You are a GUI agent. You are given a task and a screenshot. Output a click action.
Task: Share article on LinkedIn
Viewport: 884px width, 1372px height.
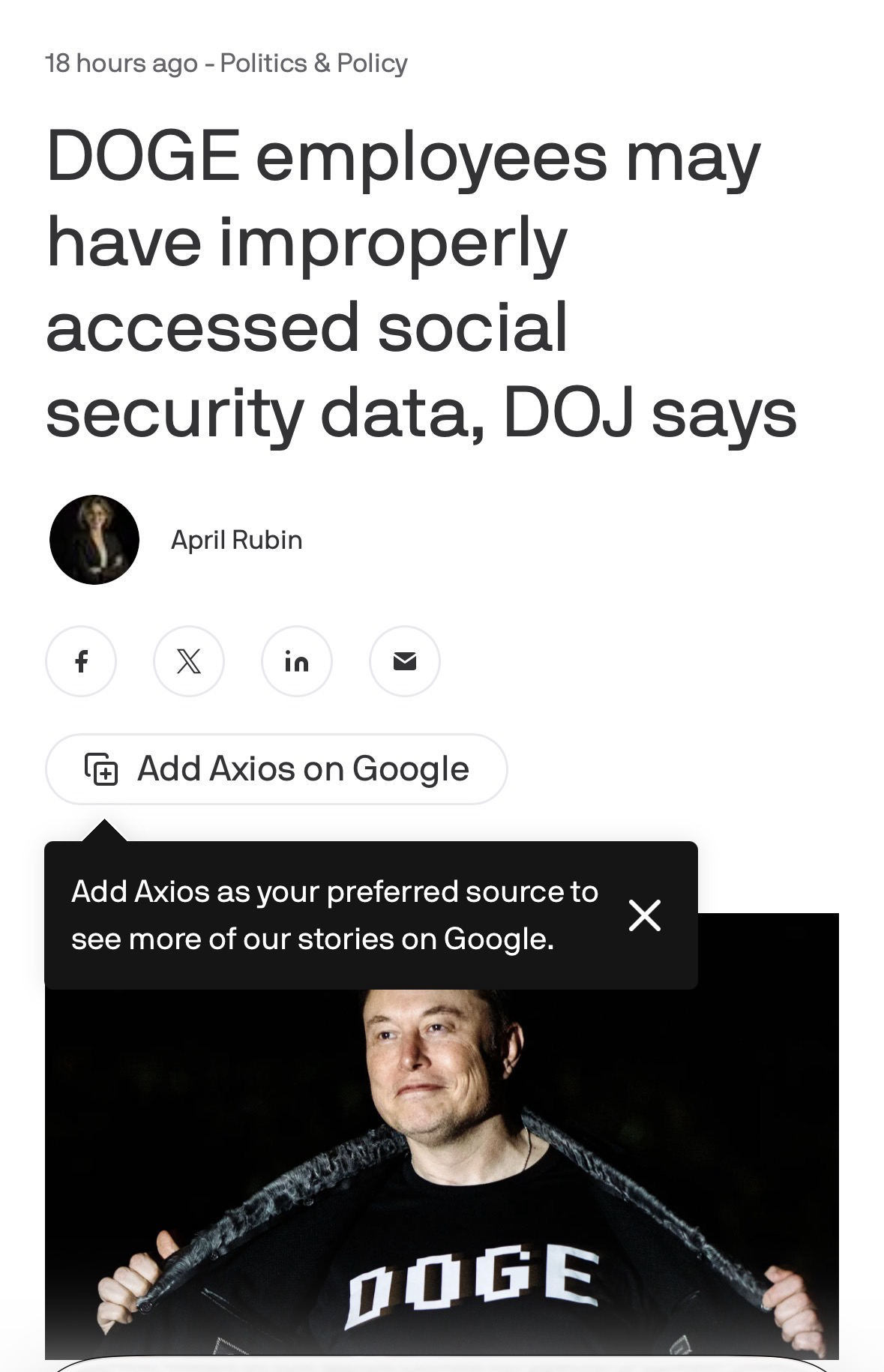pos(297,661)
